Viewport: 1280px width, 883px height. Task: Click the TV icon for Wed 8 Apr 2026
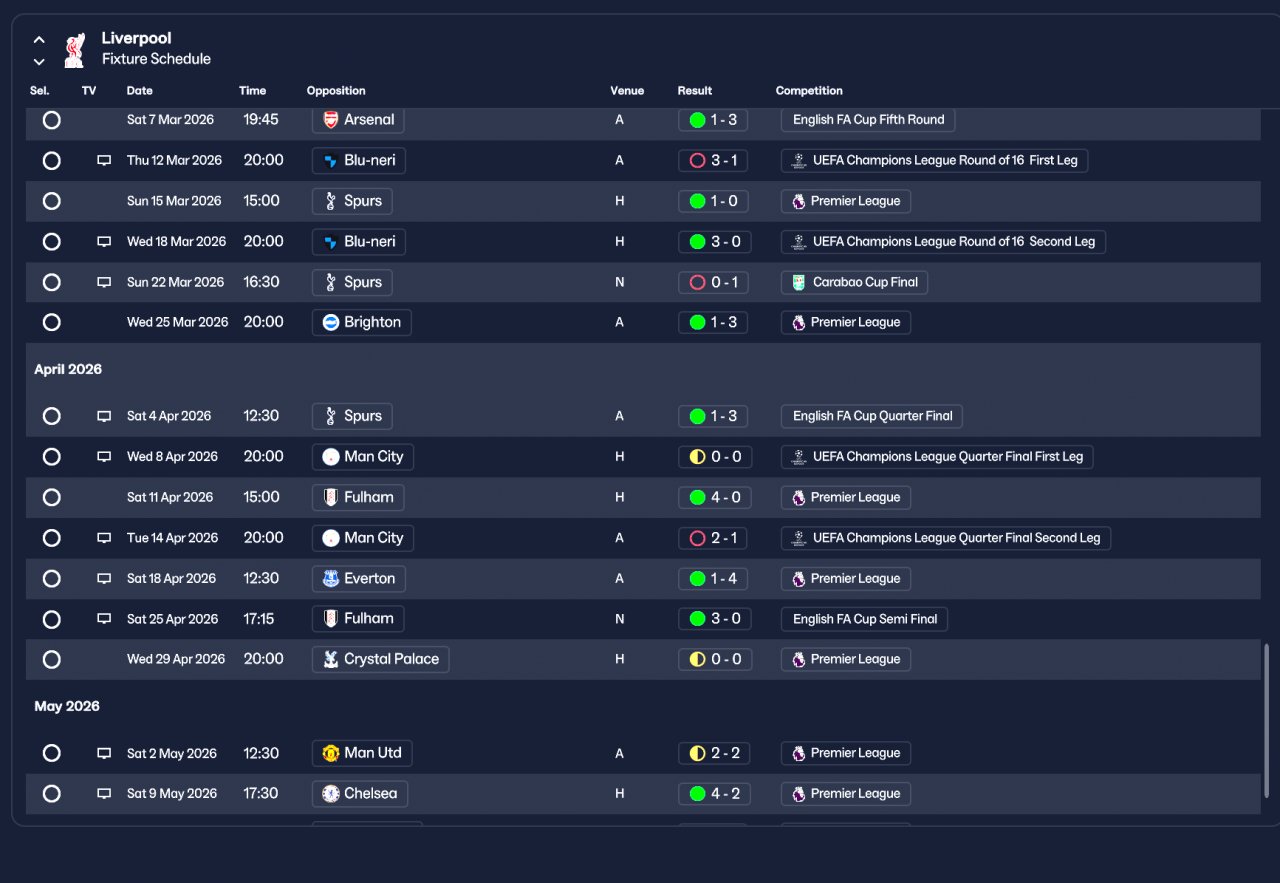[x=104, y=457]
